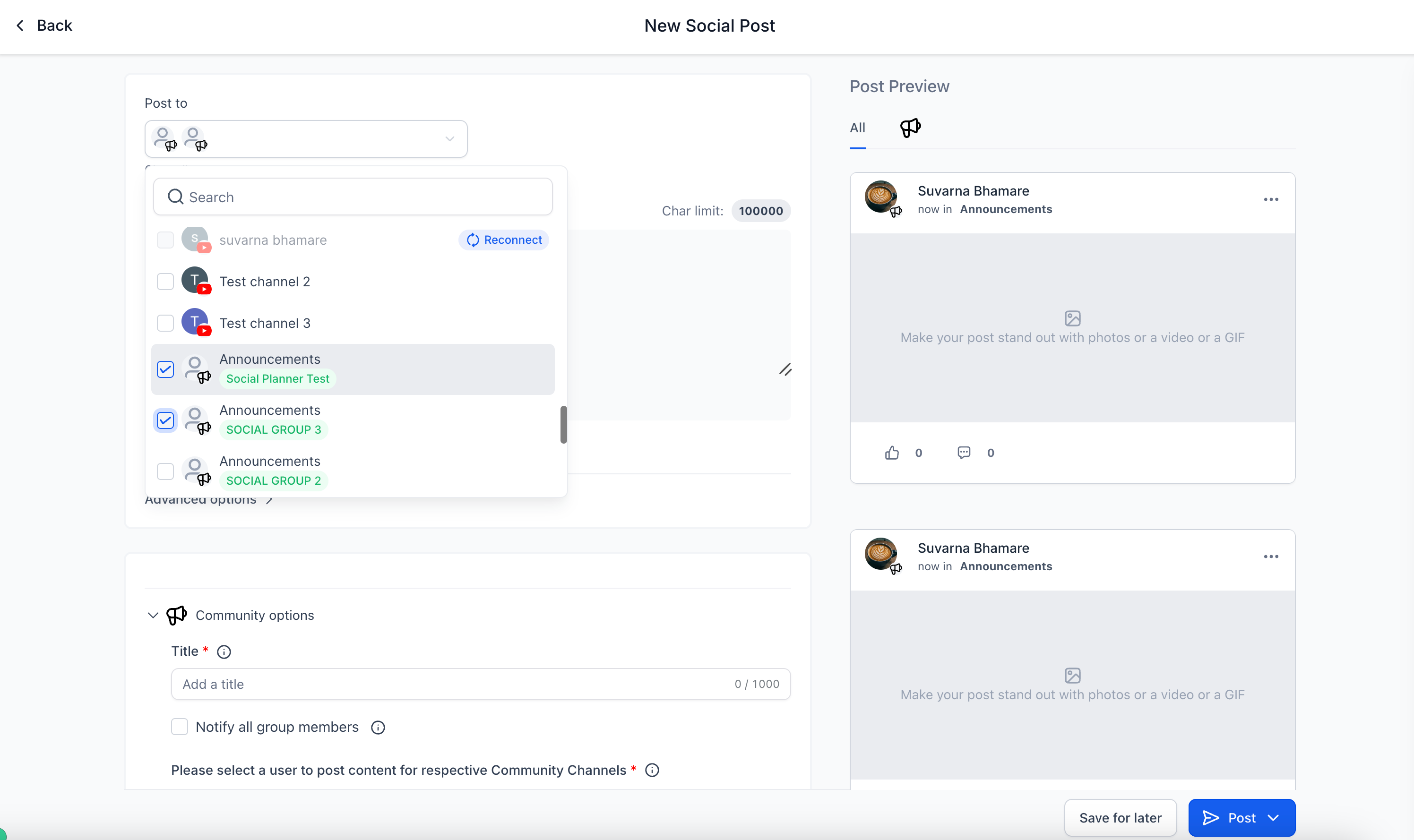Screen dimensions: 1414x840
Task: Uncheck Announcements Social Planner Test checkbox
Action: tap(165, 369)
